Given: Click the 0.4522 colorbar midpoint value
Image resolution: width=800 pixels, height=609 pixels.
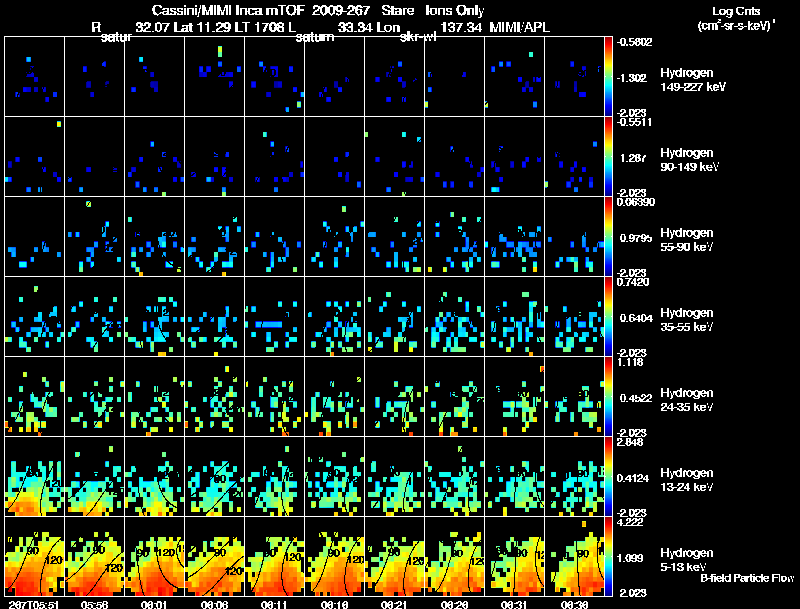Looking at the screenshot, I should point(636,398).
